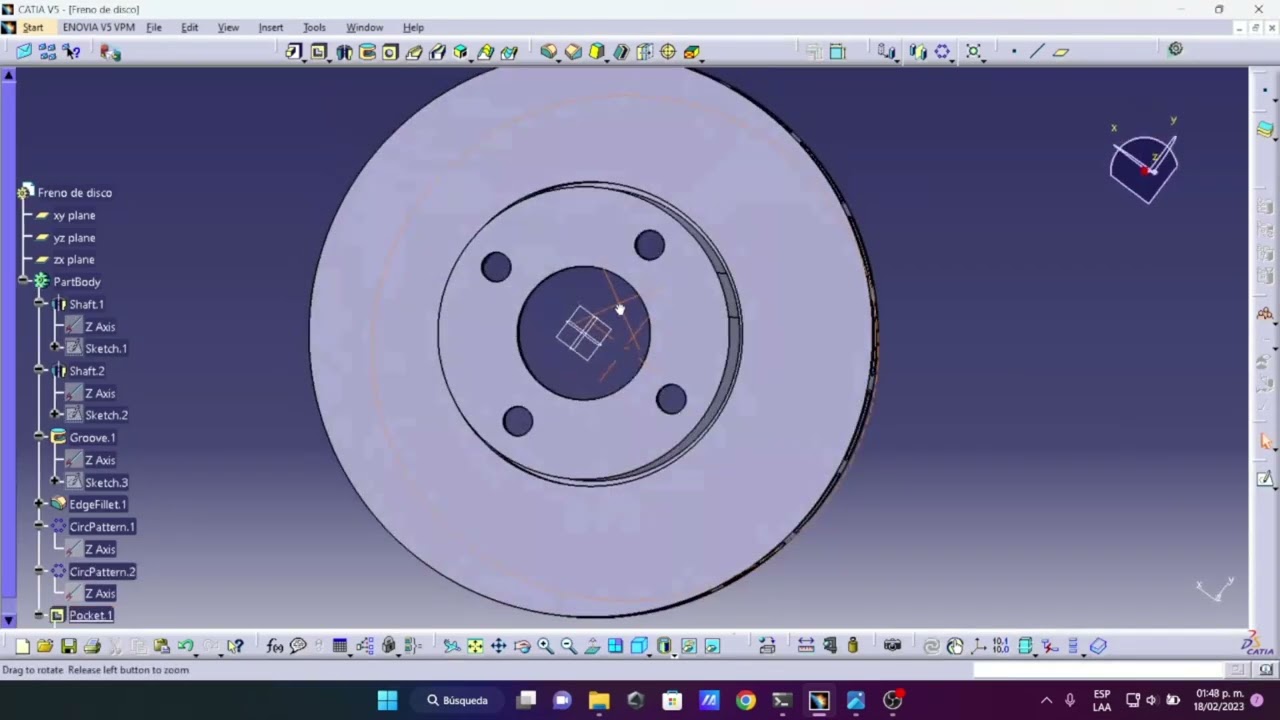Expand the Sketch.2 node
The height and width of the screenshot is (720, 1280).
click(x=56, y=415)
